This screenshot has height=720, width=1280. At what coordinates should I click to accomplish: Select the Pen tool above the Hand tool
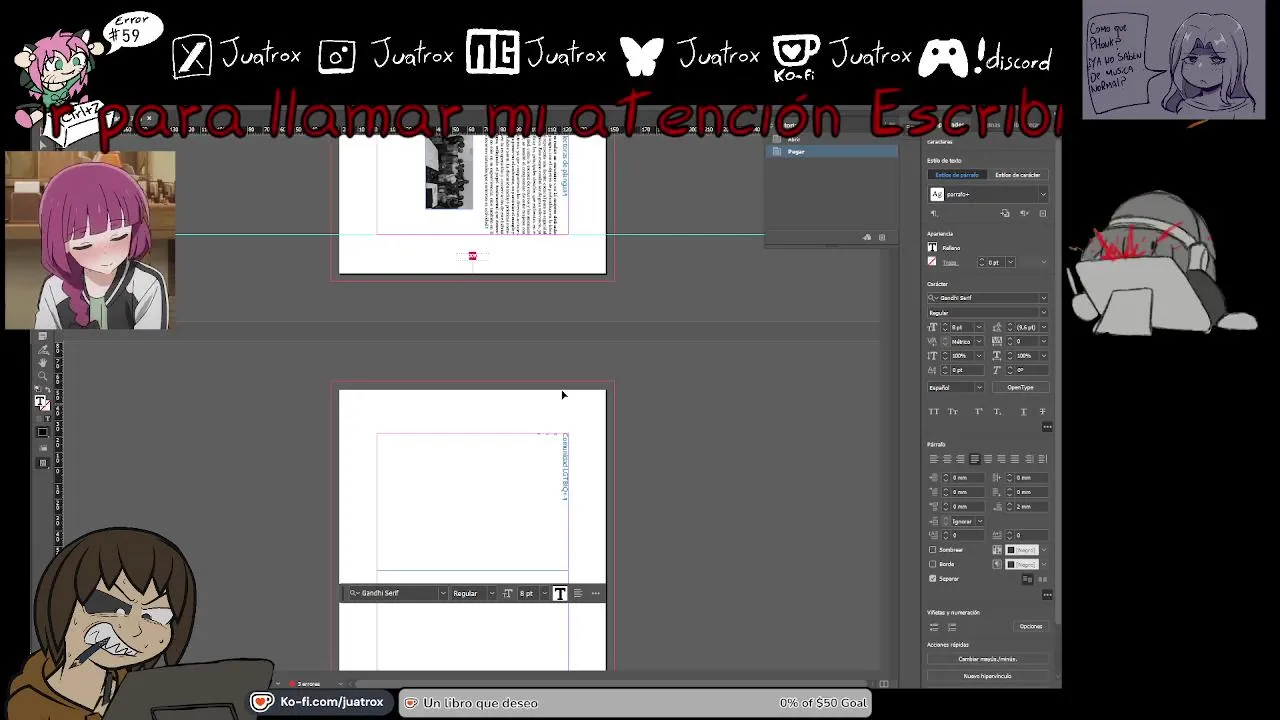pos(43,350)
